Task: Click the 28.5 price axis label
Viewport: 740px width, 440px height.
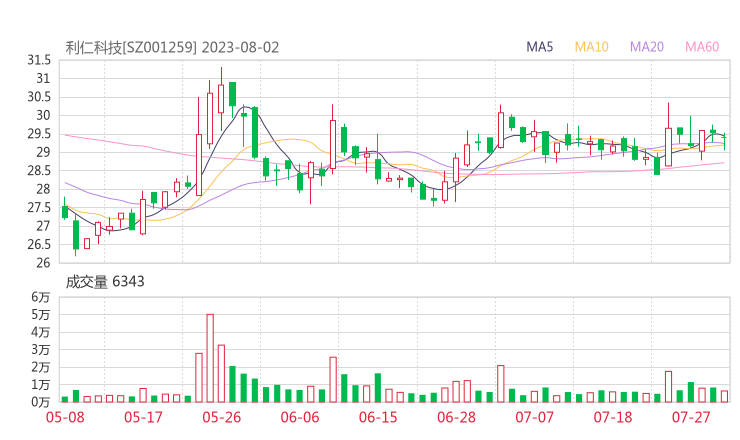Action: (39, 171)
